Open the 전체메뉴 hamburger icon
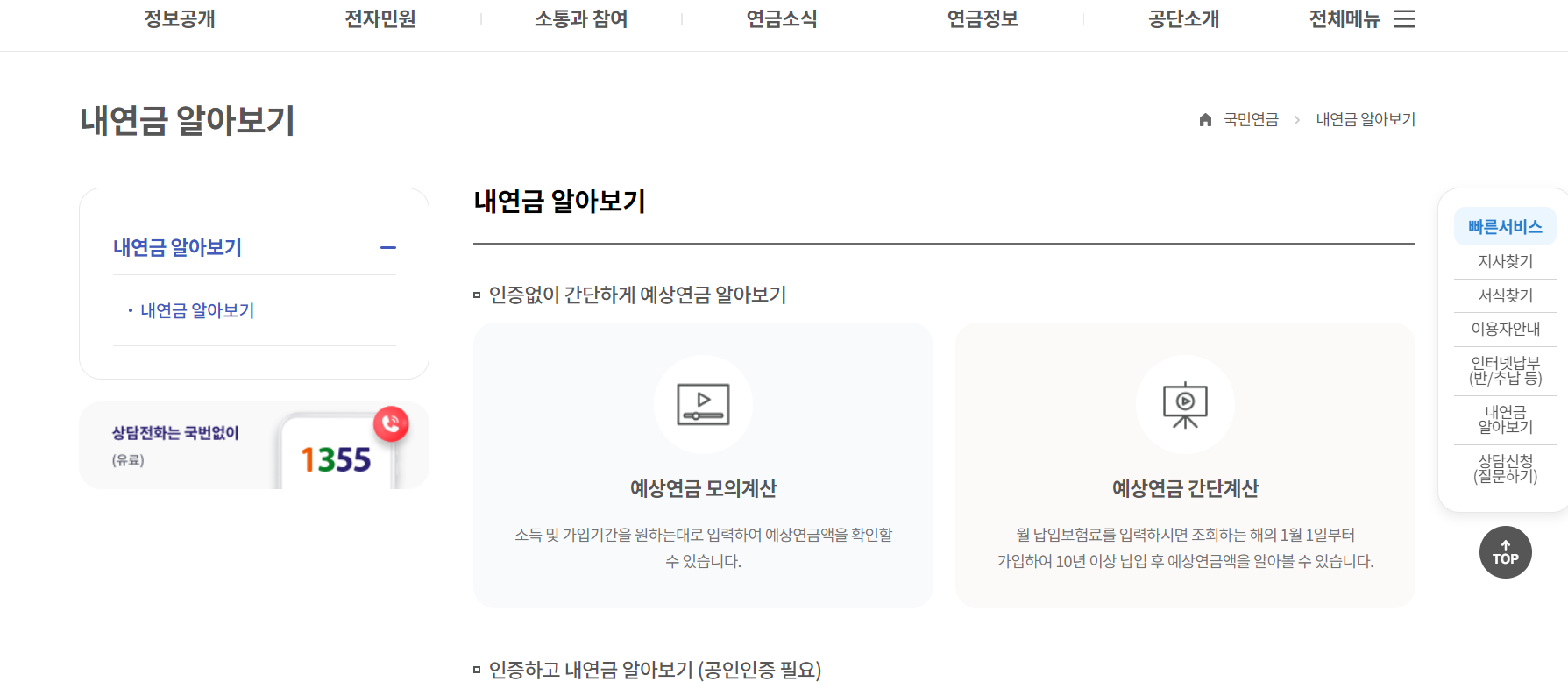This screenshot has height=696, width=1568. point(1404,19)
